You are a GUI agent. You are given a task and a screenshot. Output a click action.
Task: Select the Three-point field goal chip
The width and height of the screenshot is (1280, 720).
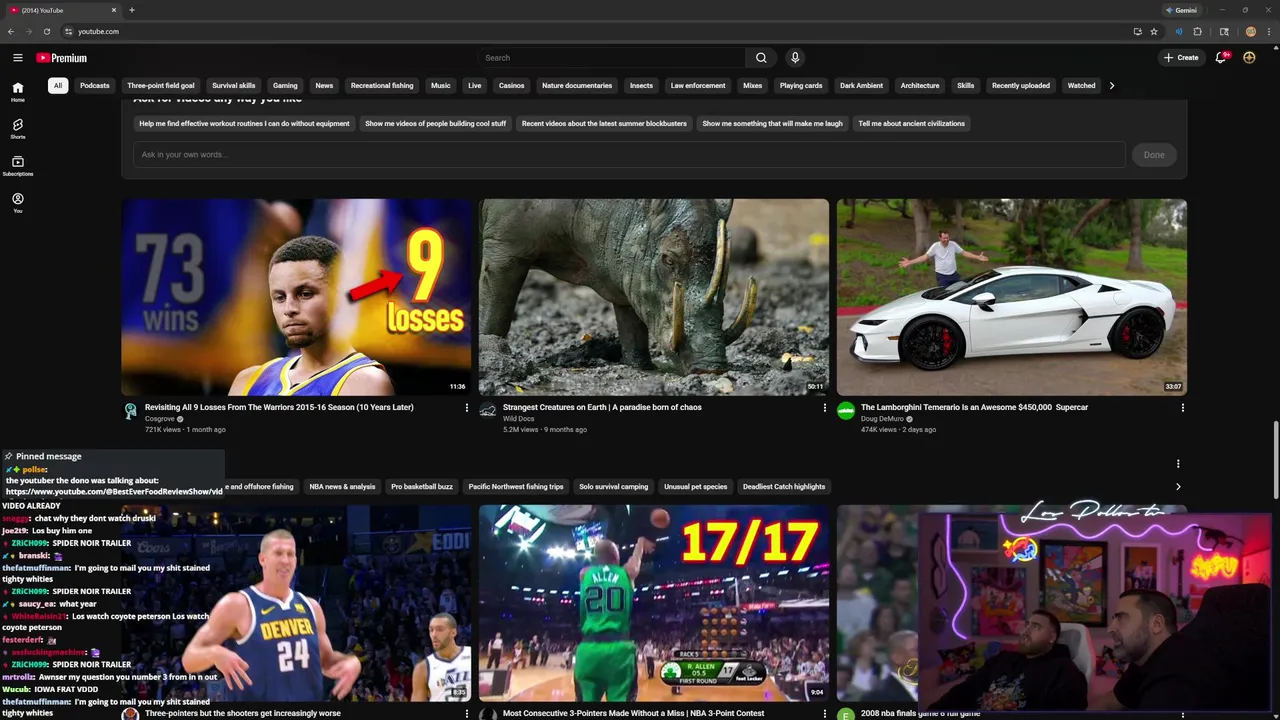pyautogui.click(x=161, y=86)
